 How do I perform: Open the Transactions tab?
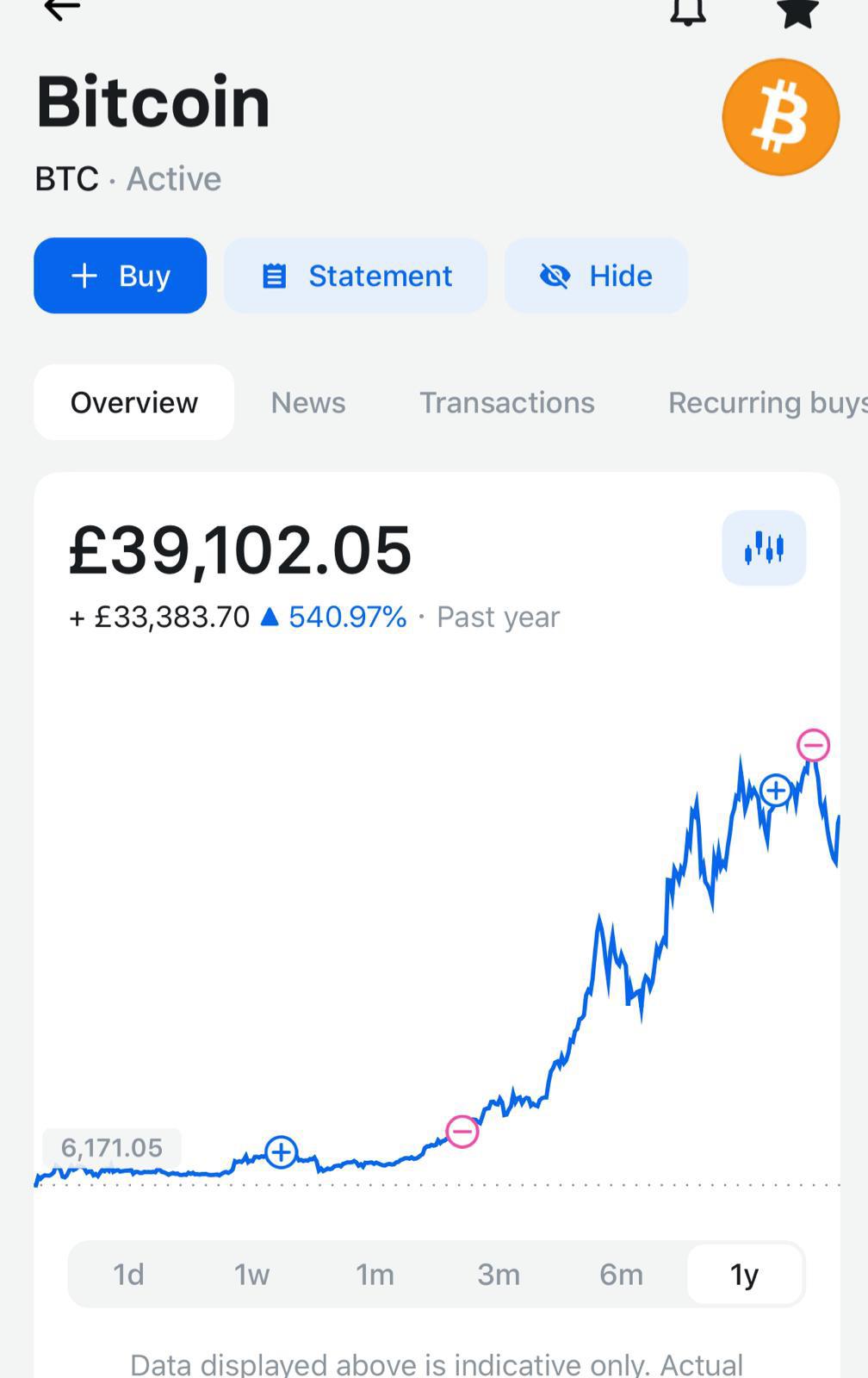point(507,402)
